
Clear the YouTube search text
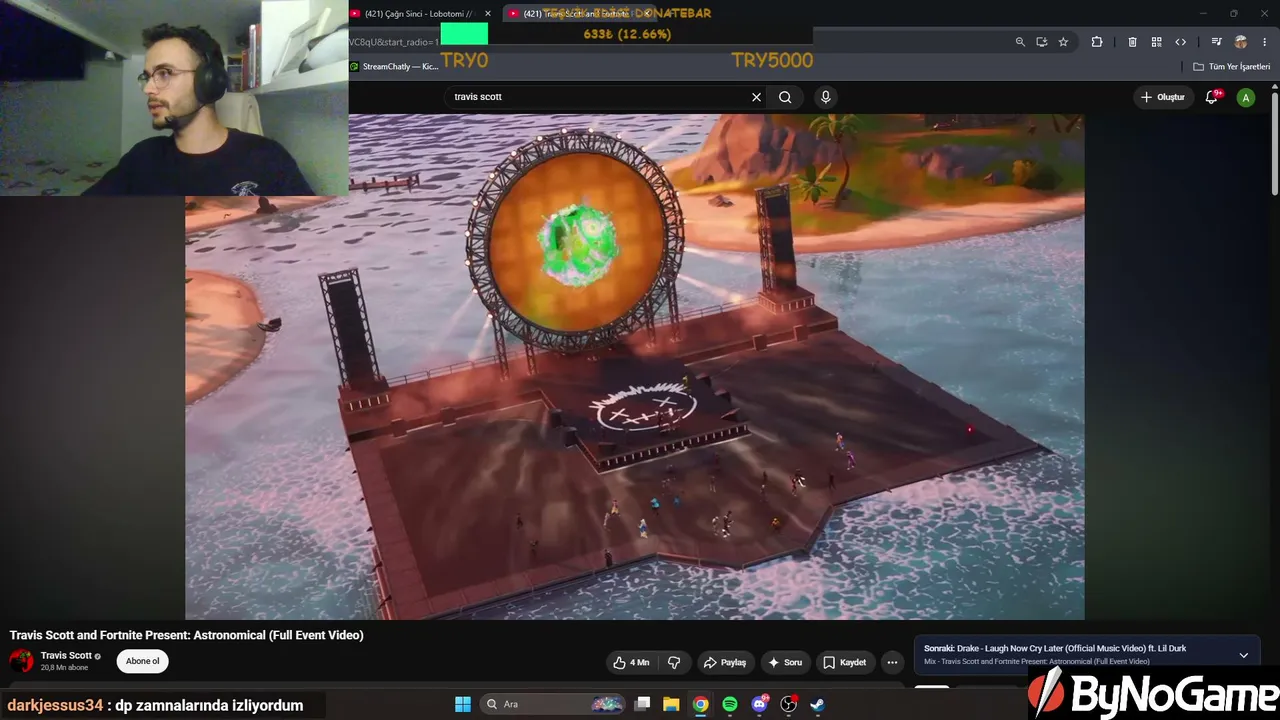coord(757,97)
